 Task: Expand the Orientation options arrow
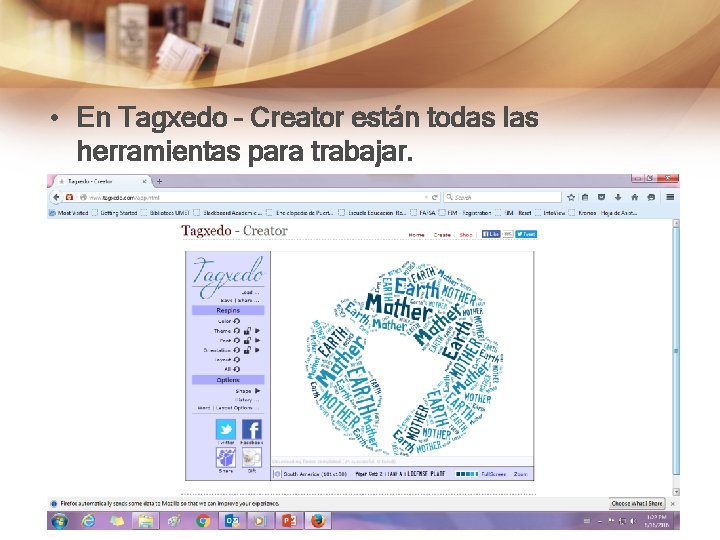[258, 350]
